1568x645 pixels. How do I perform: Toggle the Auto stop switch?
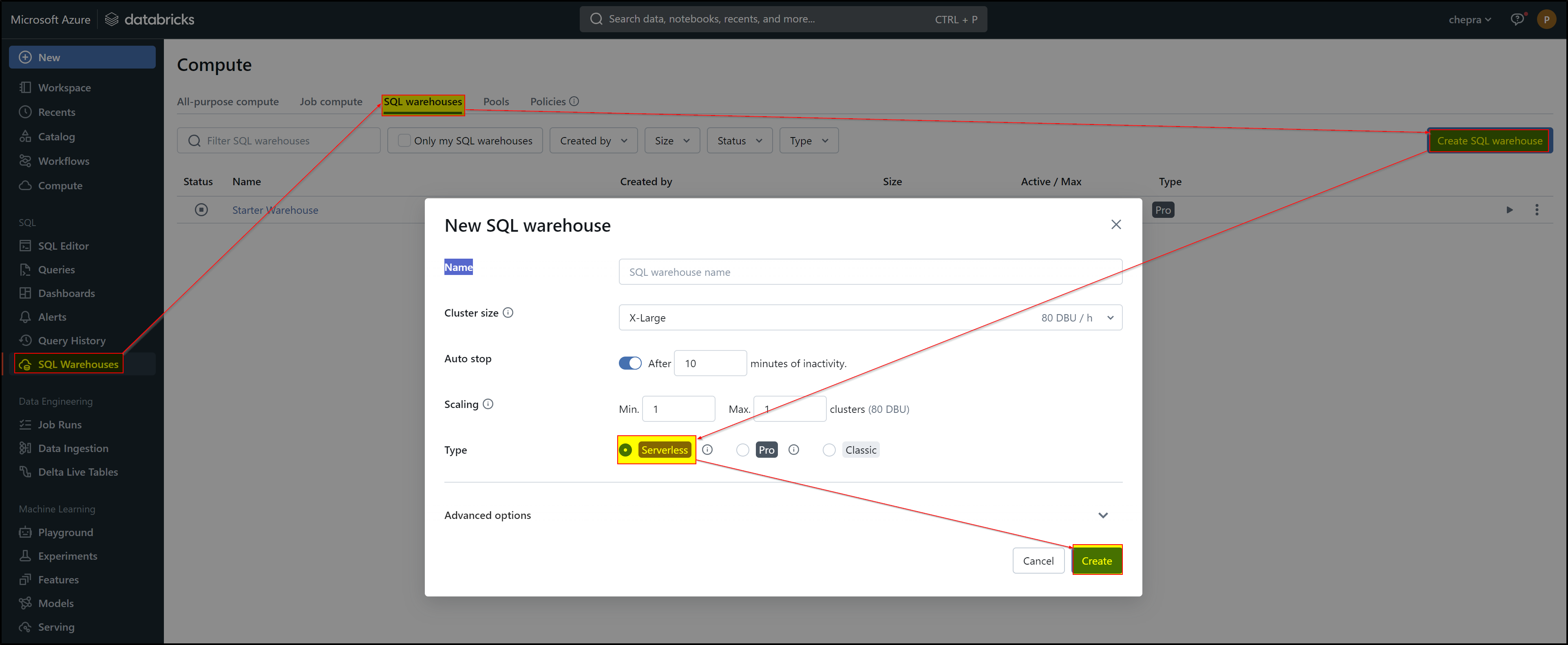[x=630, y=363]
